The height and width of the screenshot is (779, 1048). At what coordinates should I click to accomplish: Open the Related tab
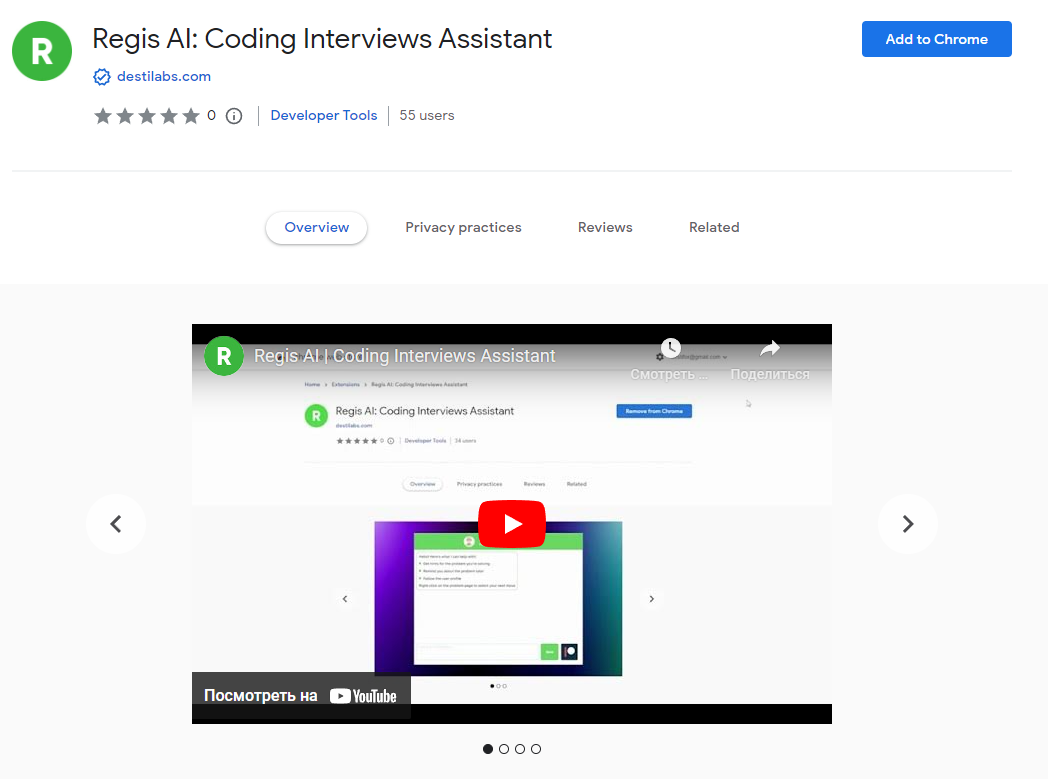click(714, 228)
